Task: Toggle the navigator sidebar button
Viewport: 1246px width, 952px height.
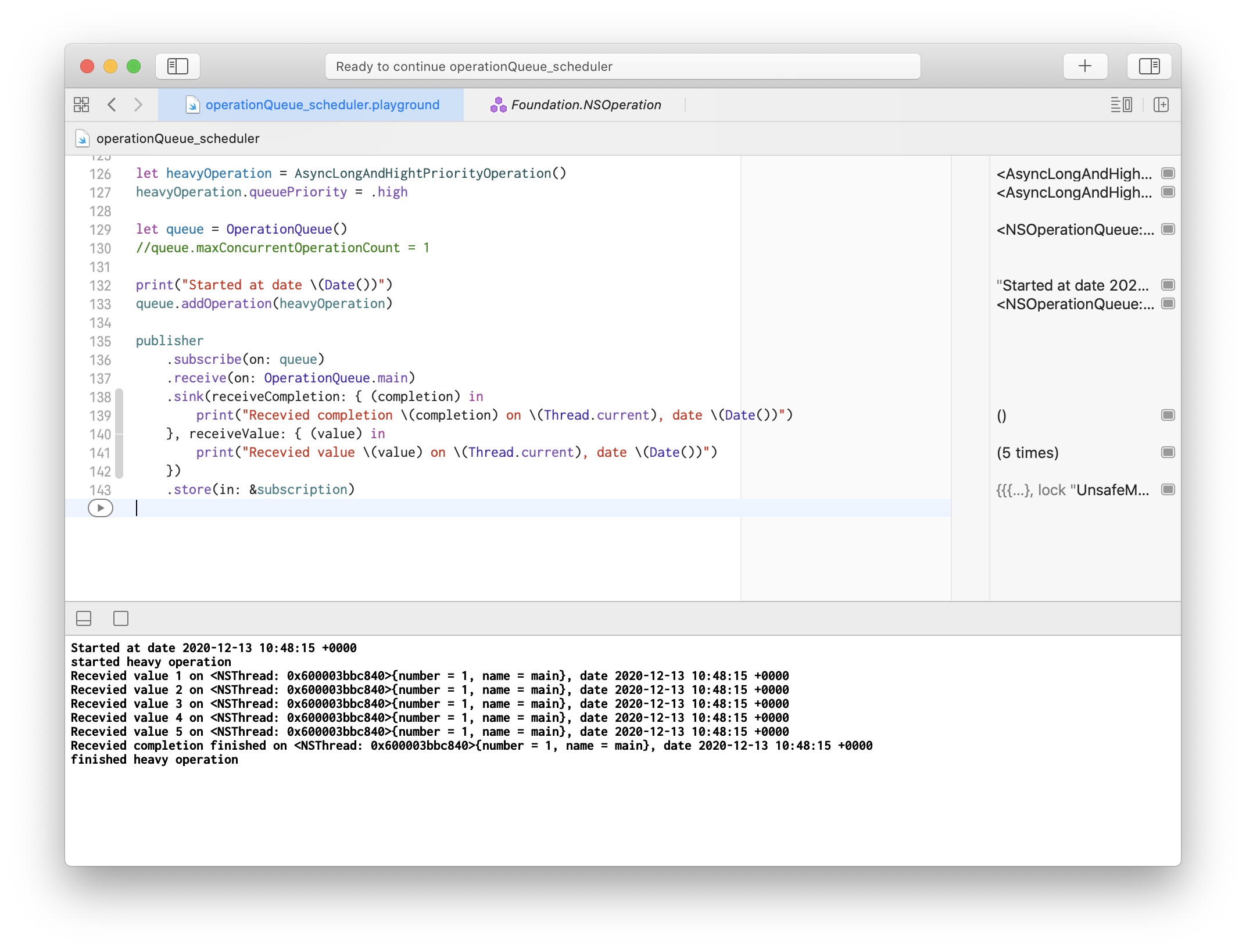Action: click(x=177, y=66)
